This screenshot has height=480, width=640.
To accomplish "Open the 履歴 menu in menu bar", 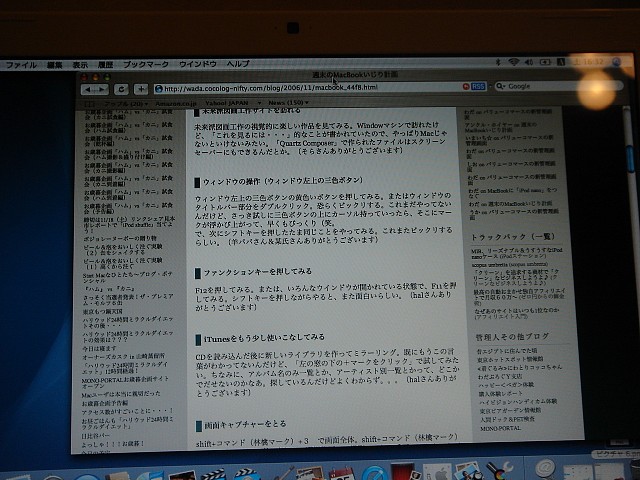I will [x=107, y=64].
